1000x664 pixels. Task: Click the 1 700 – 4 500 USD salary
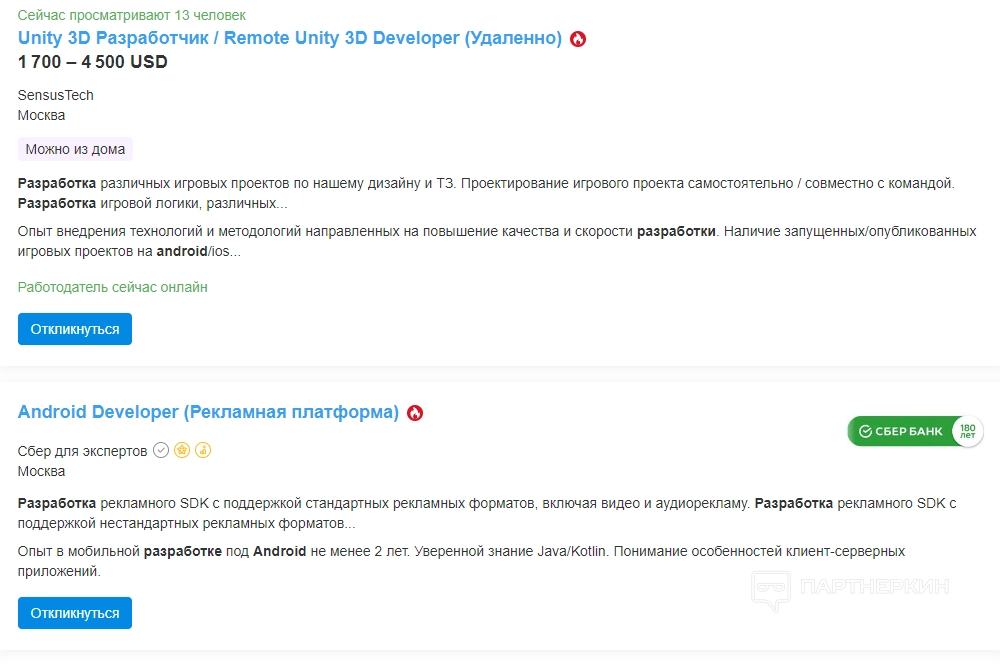[x=93, y=62]
